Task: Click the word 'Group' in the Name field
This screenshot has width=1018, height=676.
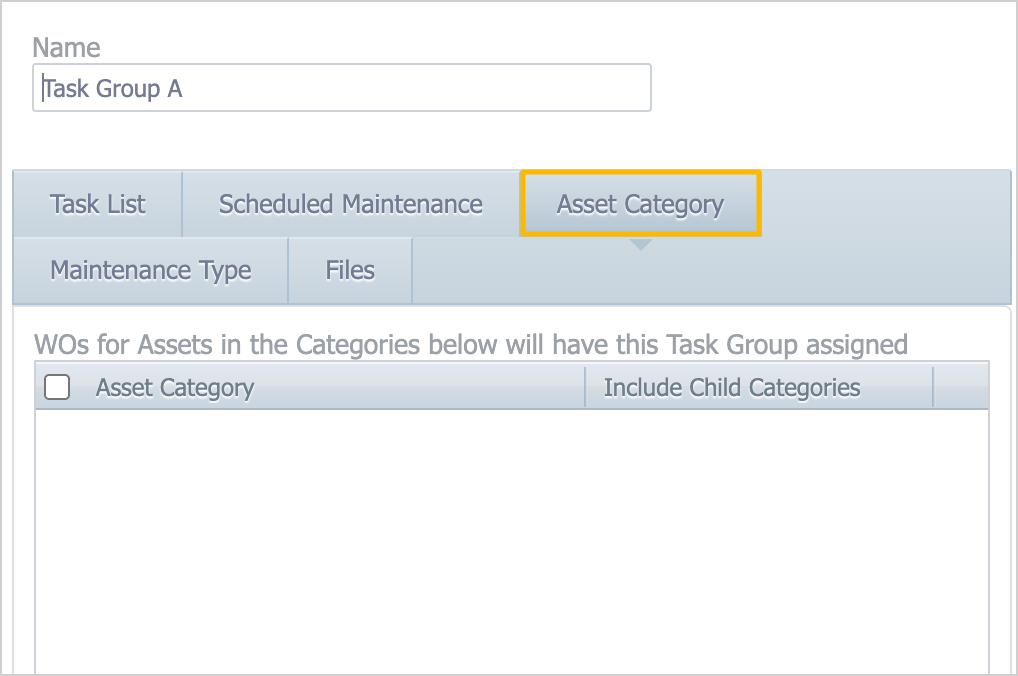Action: point(127,89)
